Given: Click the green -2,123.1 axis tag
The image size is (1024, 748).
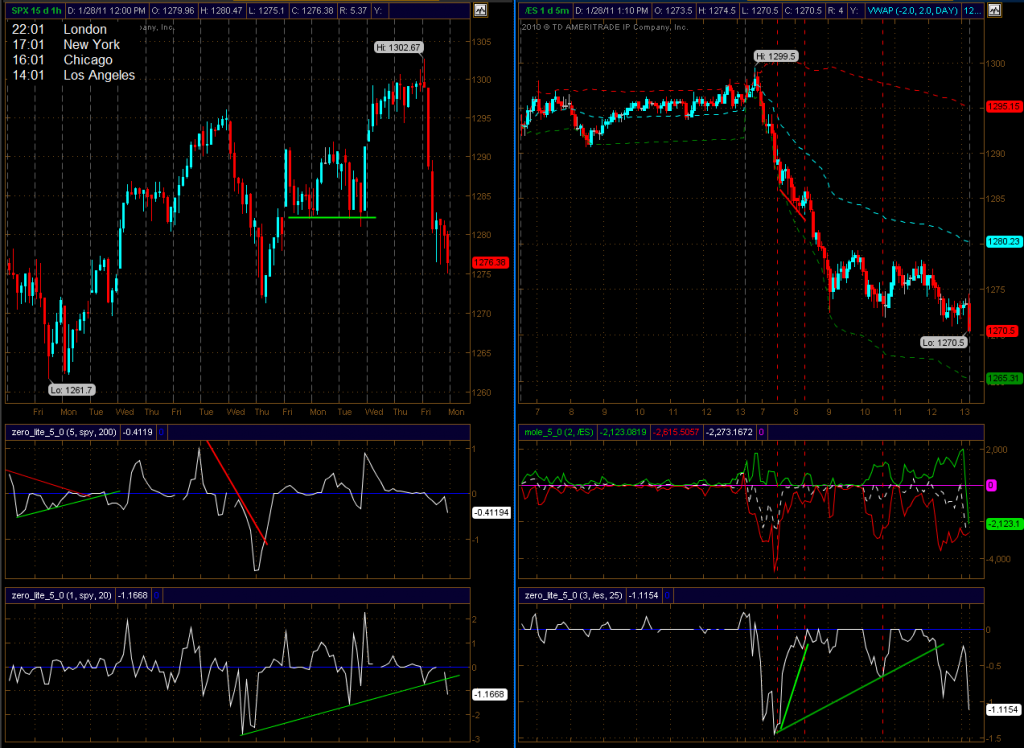Looking at the screenshot, I should 1004,523.
